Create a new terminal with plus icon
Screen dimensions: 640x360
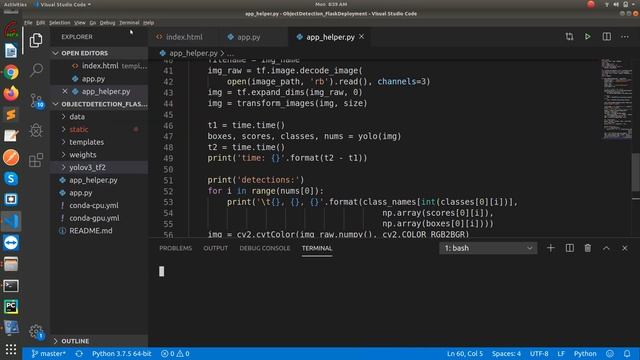click(x=550, y=248)
